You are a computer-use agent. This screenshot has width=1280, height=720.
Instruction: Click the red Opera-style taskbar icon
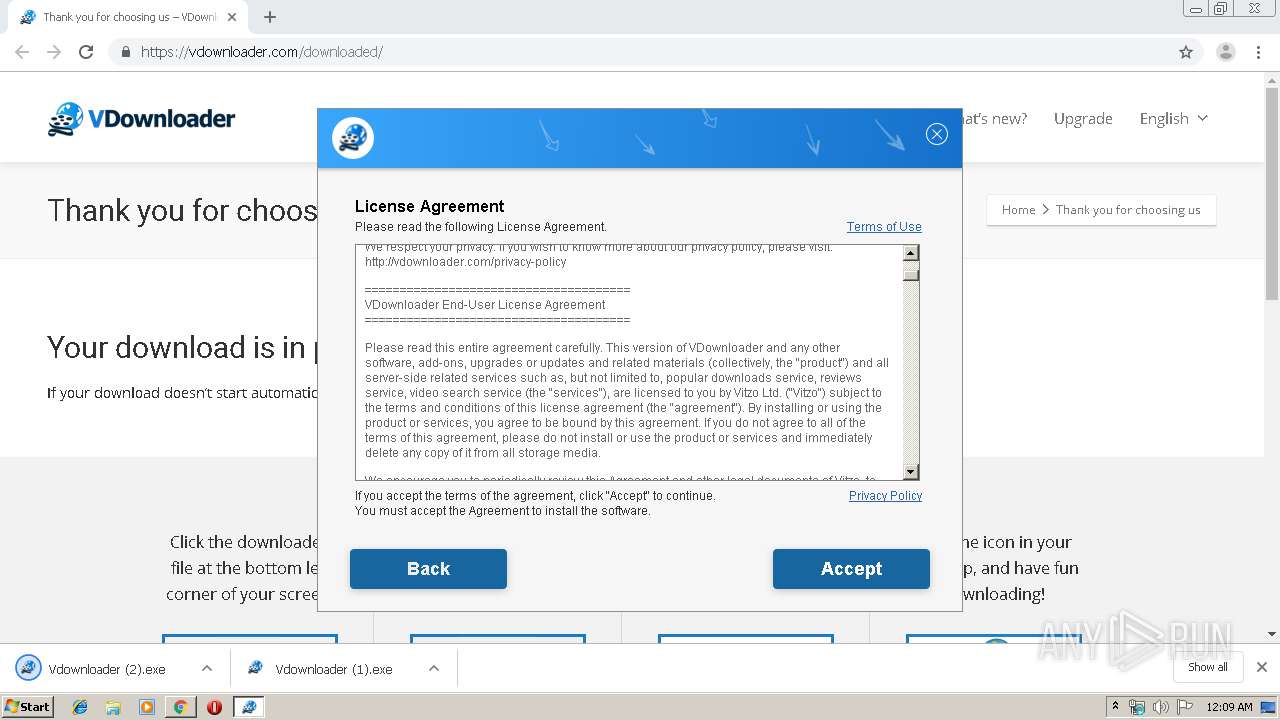pyautogui.click(x=214, y=707)
